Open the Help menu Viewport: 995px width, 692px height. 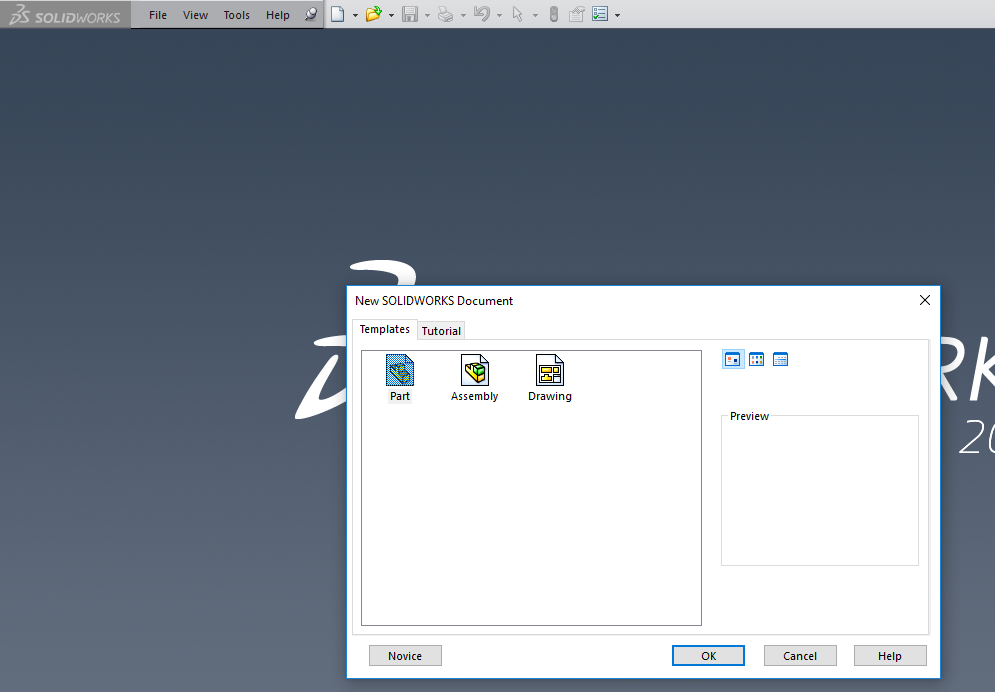pos(277,15)
